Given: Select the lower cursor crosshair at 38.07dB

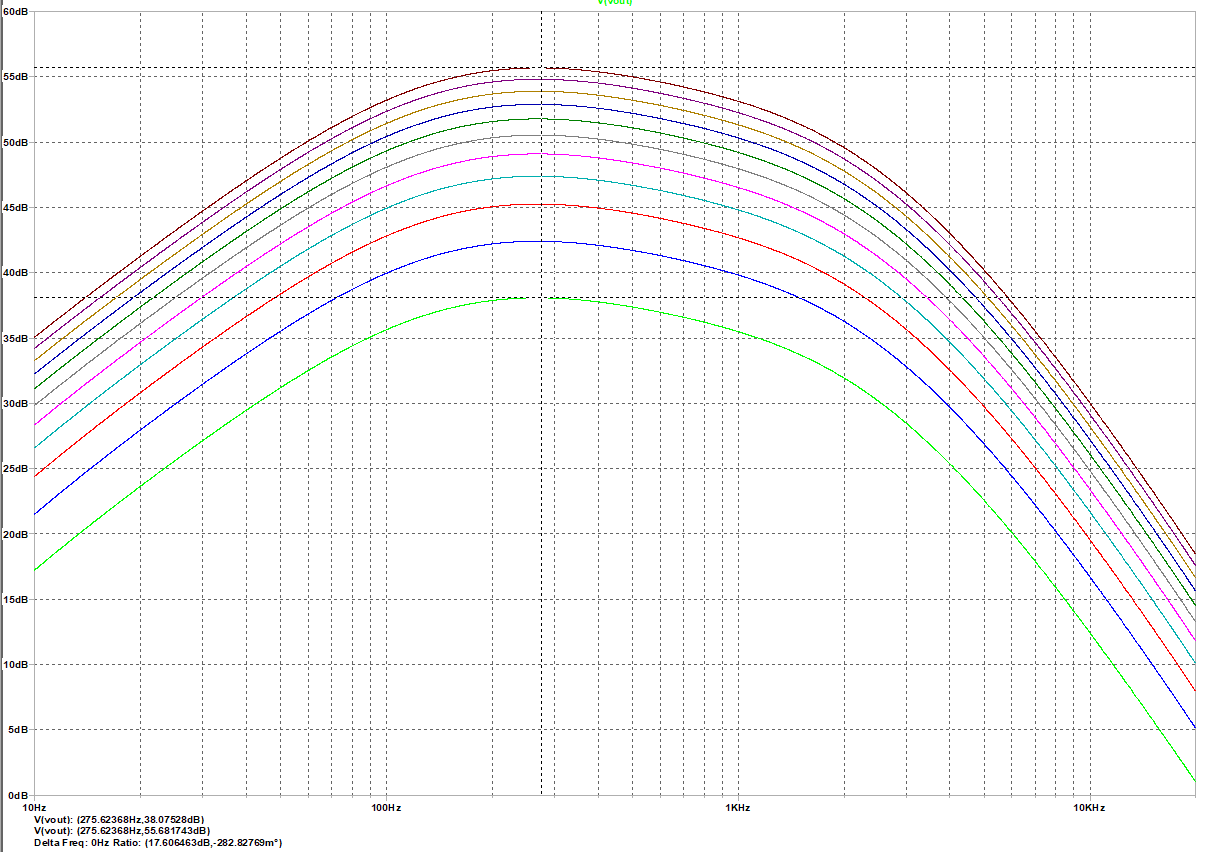Looking at the screenshot, I should pyautogui.click(x=541, y=297).
